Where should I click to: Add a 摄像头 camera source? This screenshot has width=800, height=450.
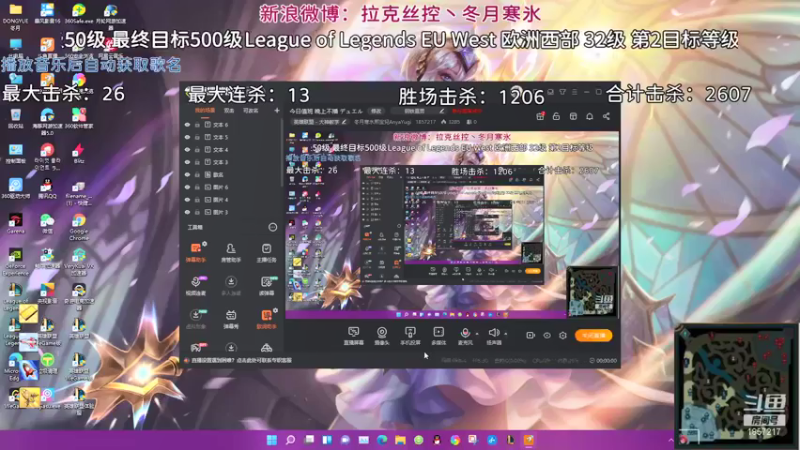click(382, 336)
